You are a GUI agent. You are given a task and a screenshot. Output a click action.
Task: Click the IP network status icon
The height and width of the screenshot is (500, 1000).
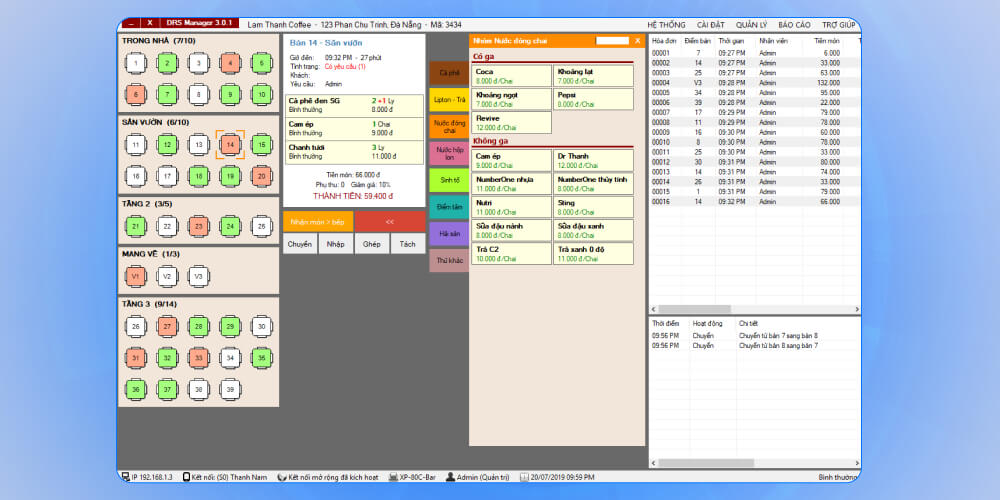[125, 478]
